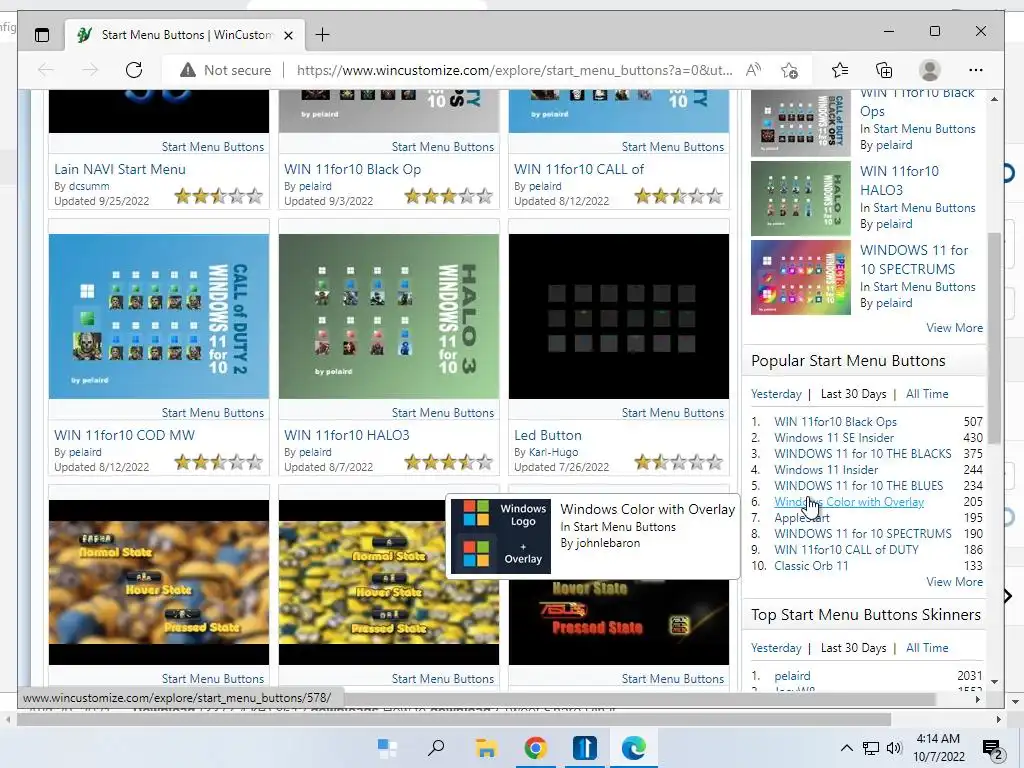This screenshot has height=768, width=1024.
Task: Select Last 30 Days under Top Skinners
Action: [853, 648]
